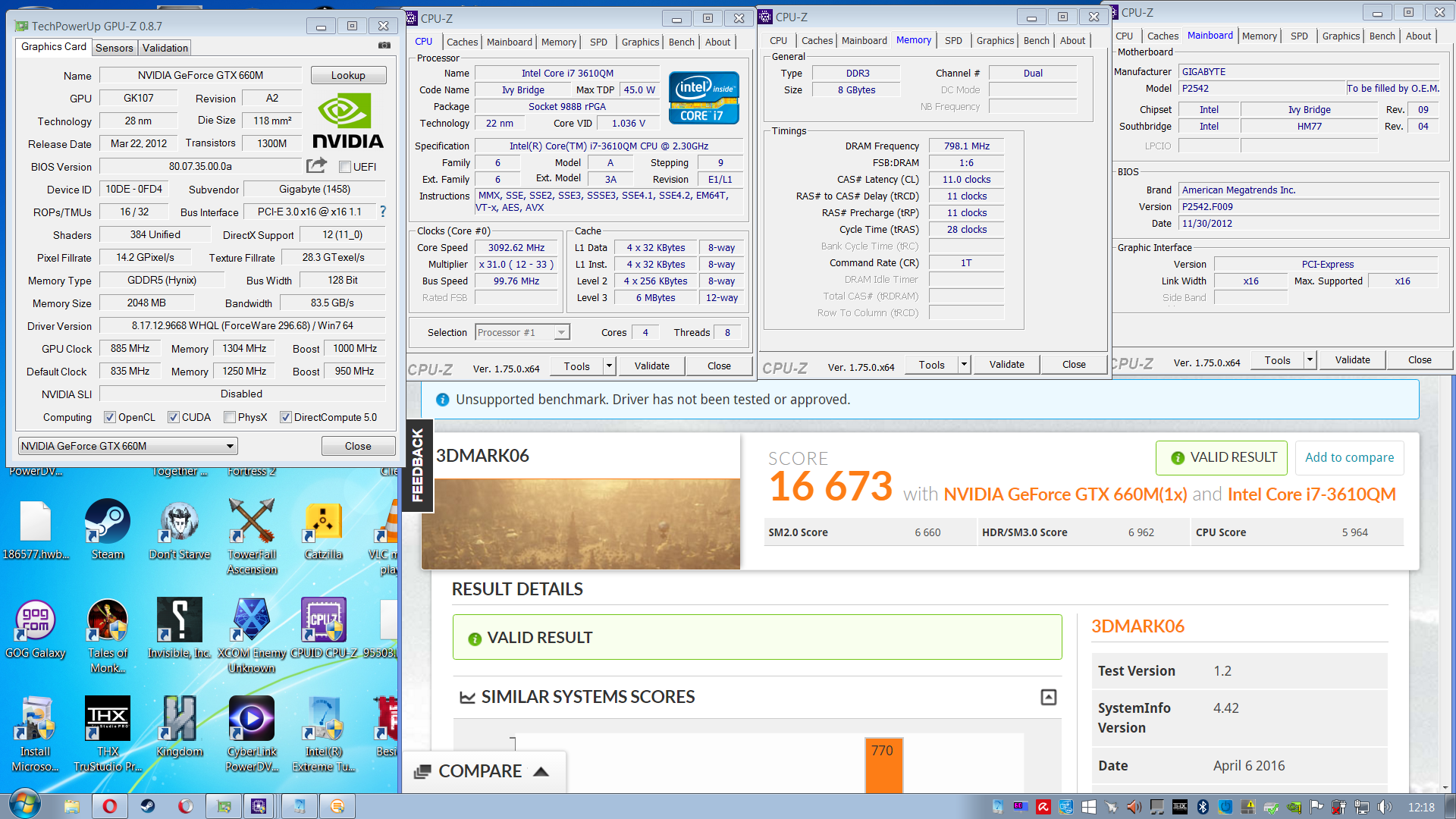Collapse the Similar Systems Scores section

[1049, 697]
